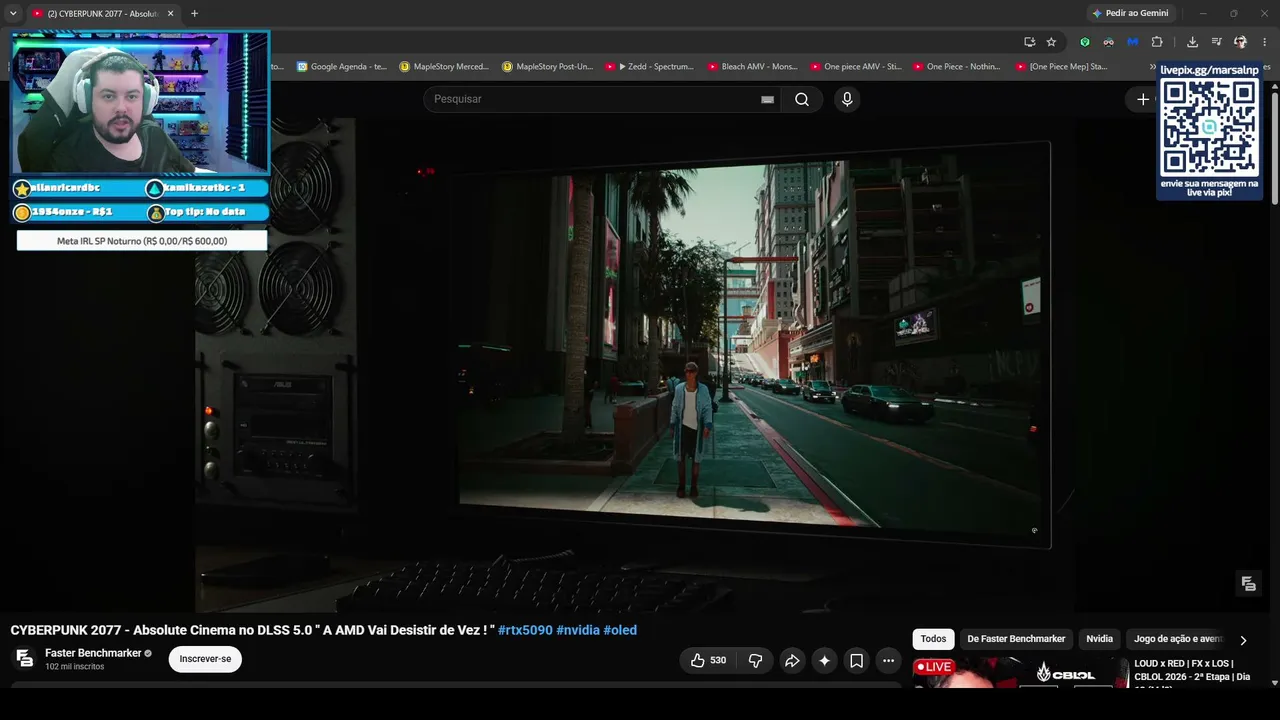Viewport: 1280px width, 720px height.
Task: Select the Todos filter chip
Action: coord(933,639)
